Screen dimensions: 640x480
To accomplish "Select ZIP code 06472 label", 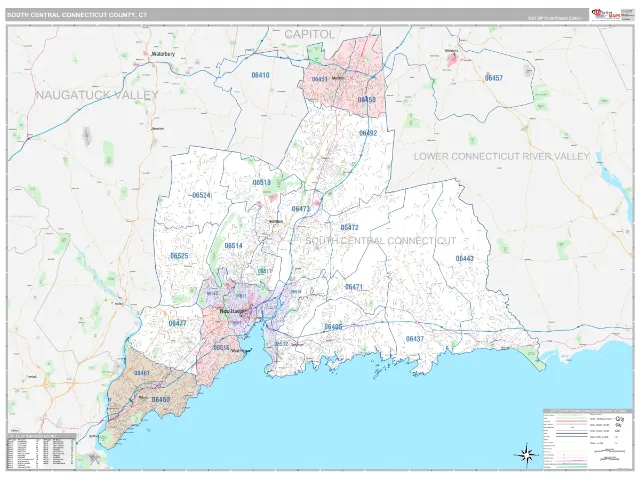I will [349, 227].
